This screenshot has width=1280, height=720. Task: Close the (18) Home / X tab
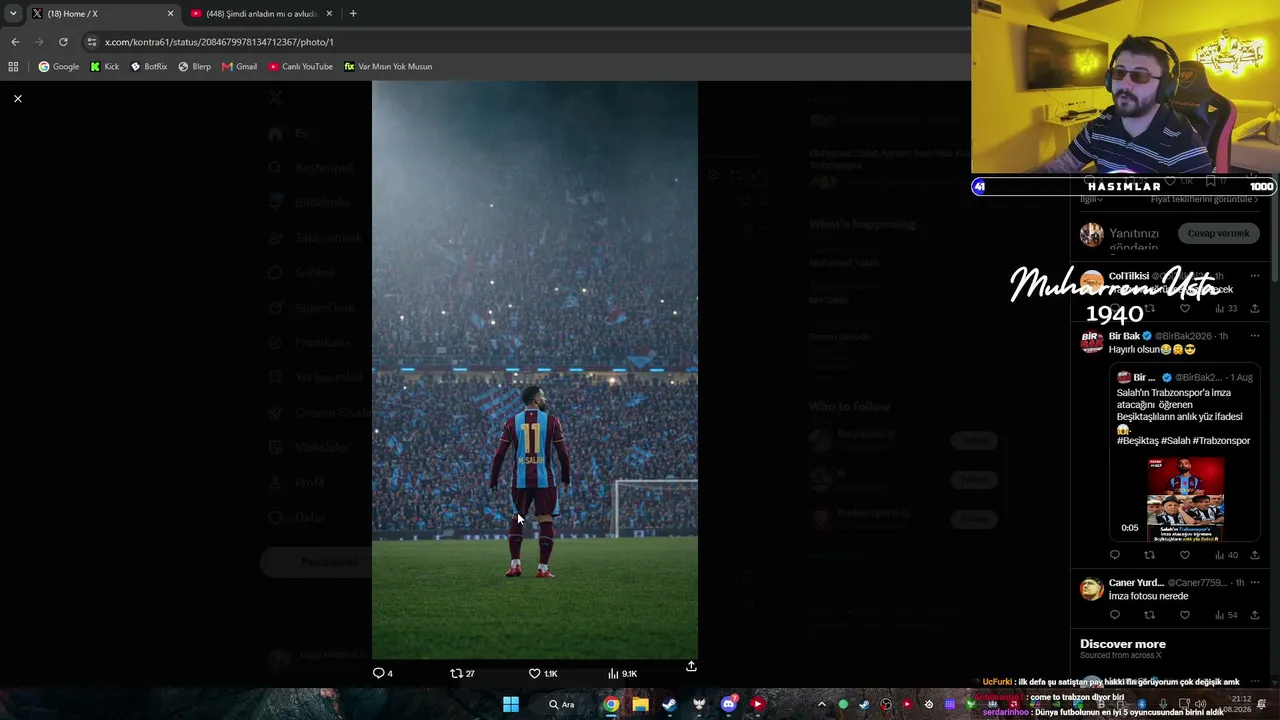click(170, 14)
